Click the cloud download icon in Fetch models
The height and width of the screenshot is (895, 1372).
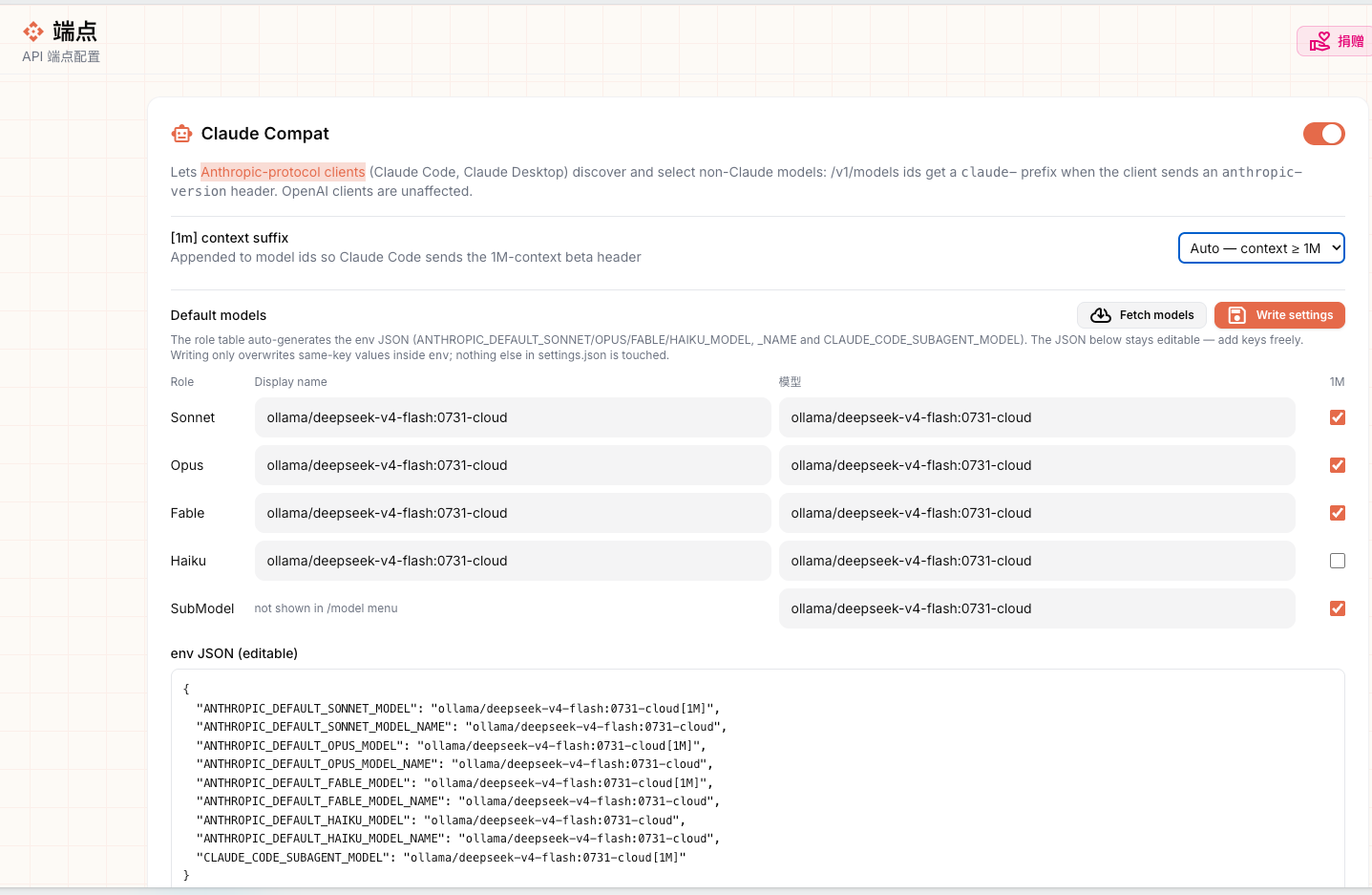[x=1101, y=315]
